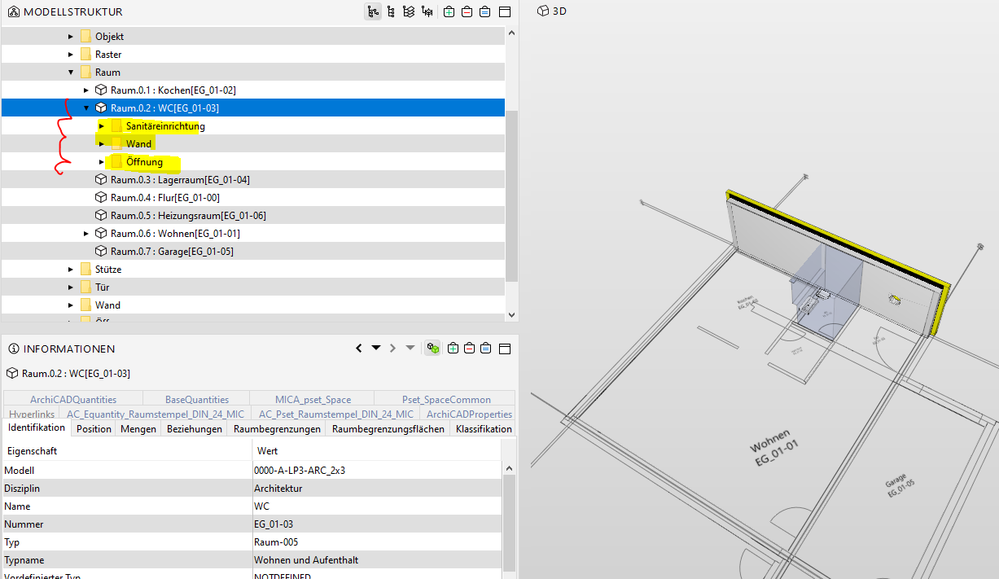Switch to the Klassifikation tab
999x579 pixels.
[x=484, y=427]
